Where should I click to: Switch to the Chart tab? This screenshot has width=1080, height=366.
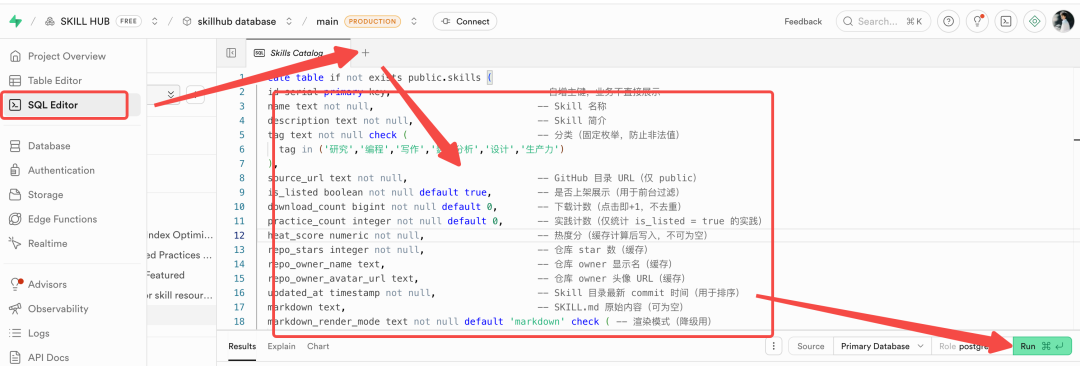(x=318, y=347)
